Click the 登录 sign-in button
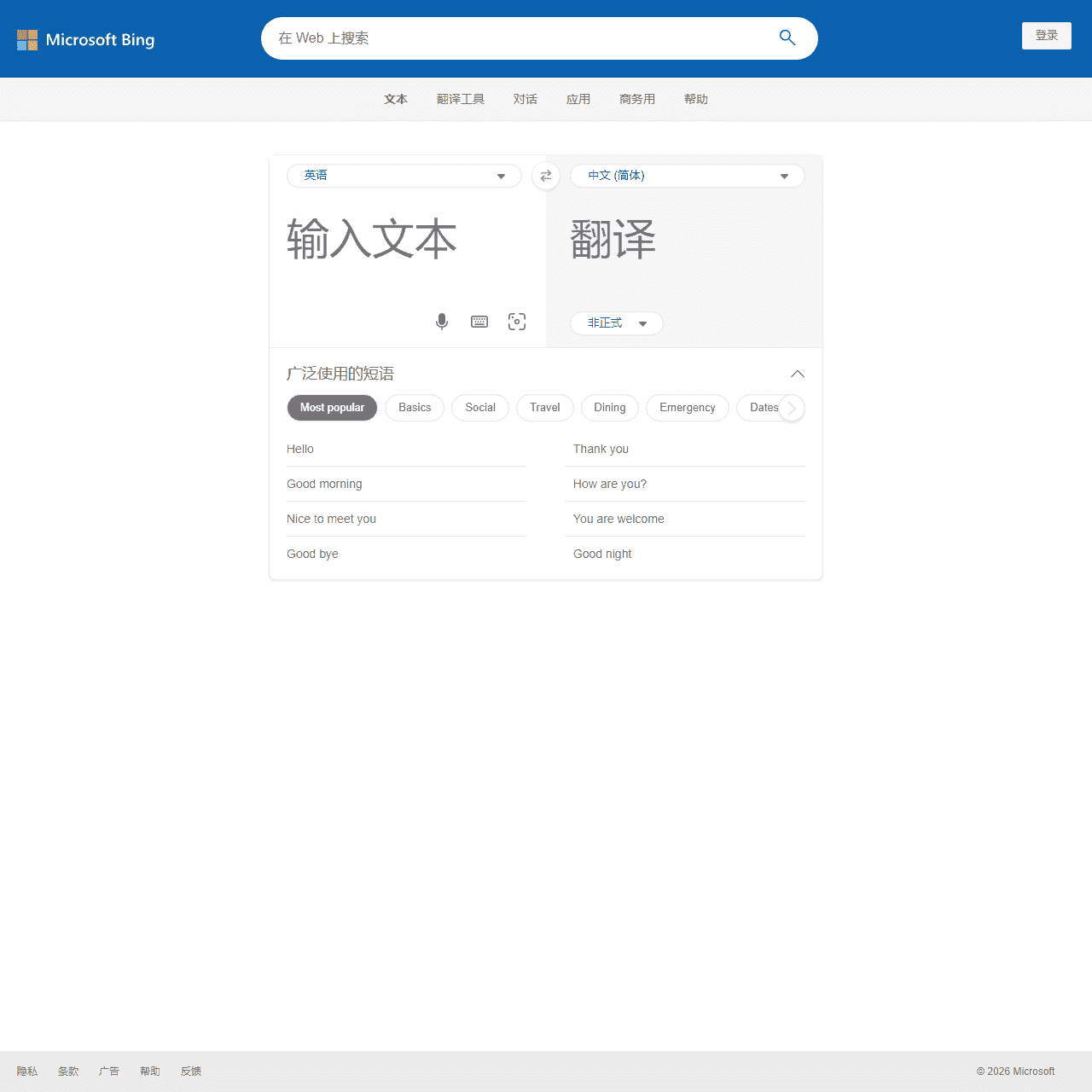The height and width of the screenshot is (1092, 1092). tap(1047, 36)
